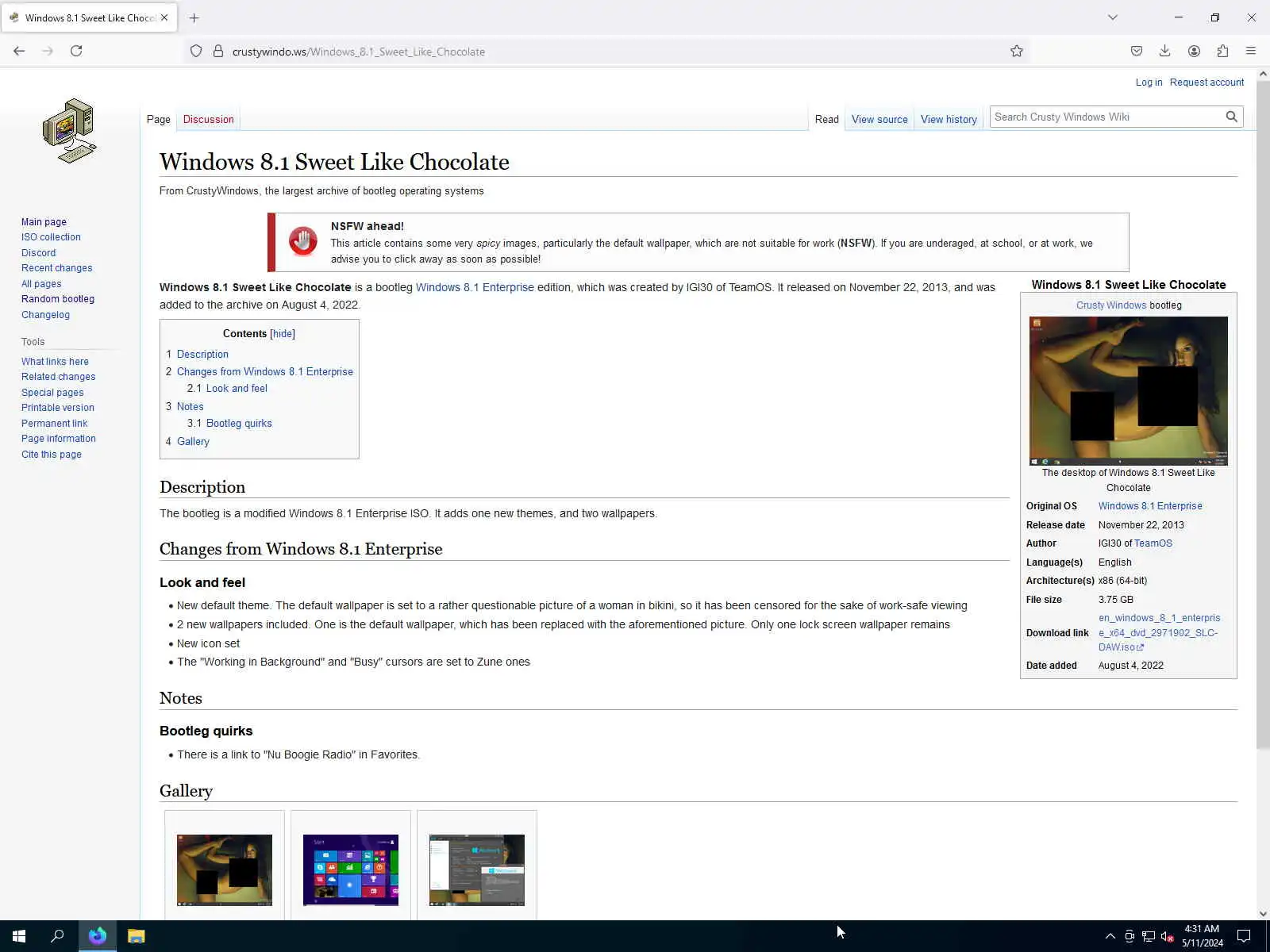Open the notification center
Viewport: 1270px width, 952px height.
[x=1244, y=936]
